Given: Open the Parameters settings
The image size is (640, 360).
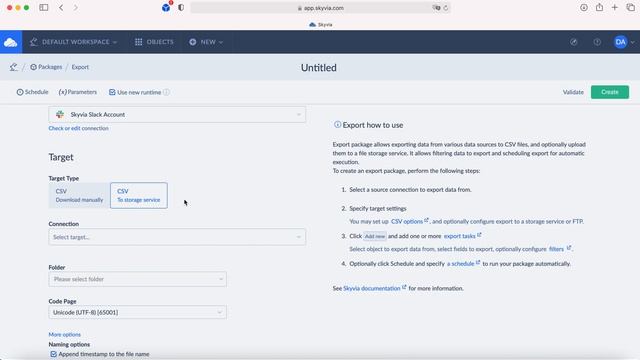Looking at the screenshot, I should [x=78, y=92].
